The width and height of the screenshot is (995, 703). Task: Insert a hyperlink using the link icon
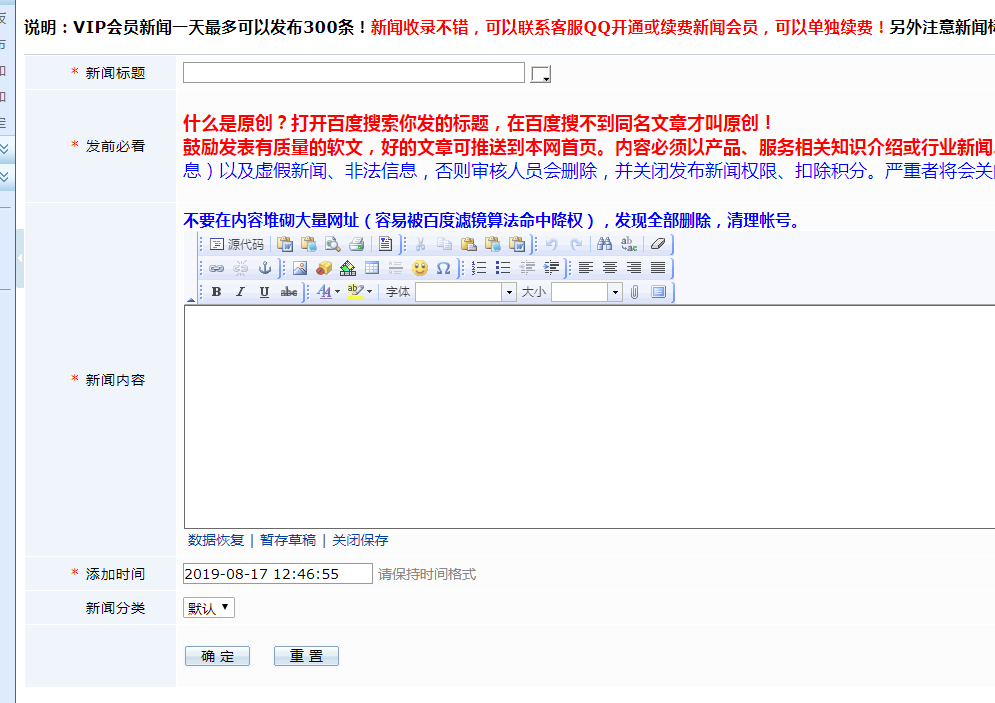point(215,268)
